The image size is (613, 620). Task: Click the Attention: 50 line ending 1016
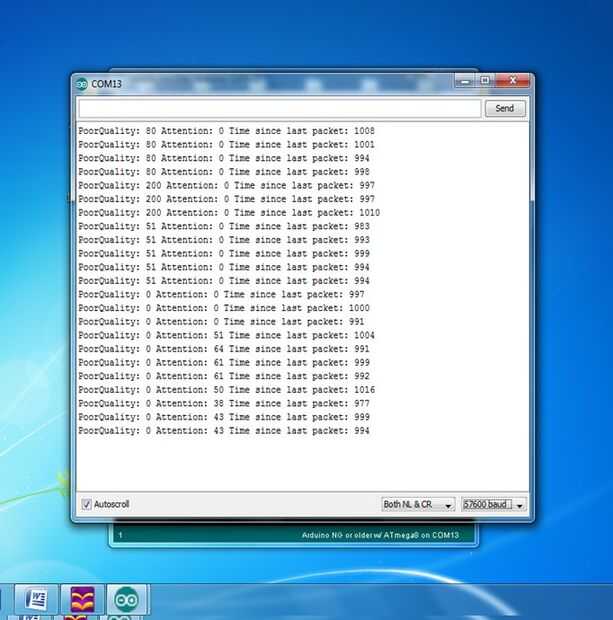click(x=226, y=390)
